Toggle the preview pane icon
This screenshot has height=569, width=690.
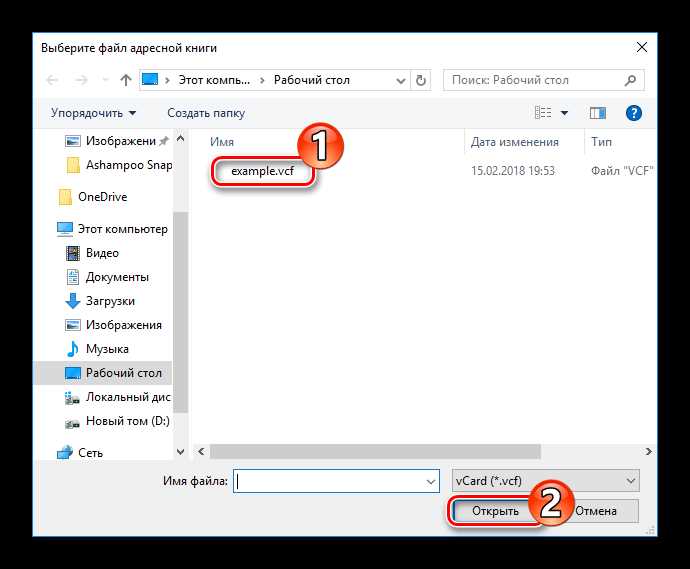coord(598,114)
